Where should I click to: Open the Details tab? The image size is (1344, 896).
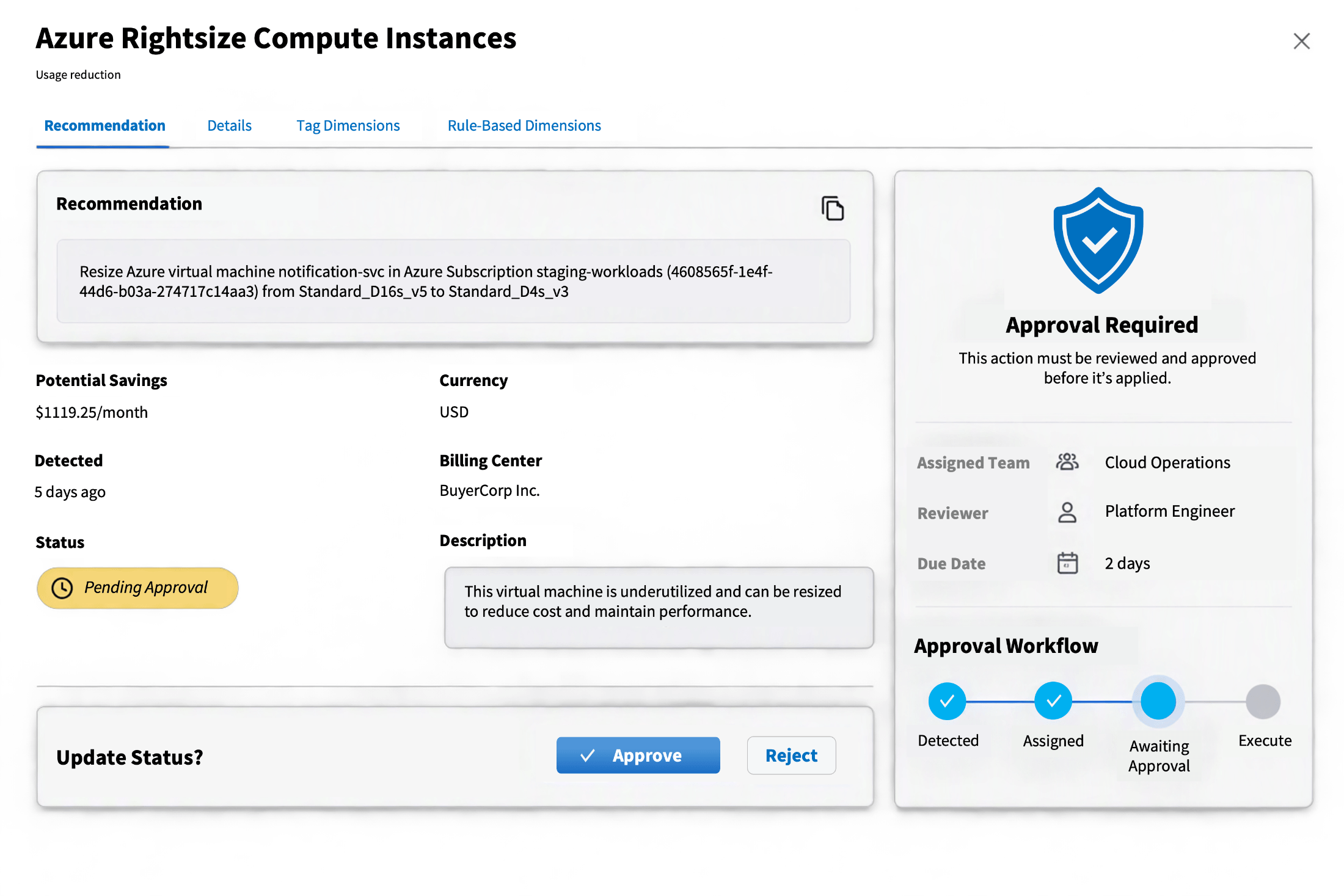pyautogui.click(x=229, y=126)
